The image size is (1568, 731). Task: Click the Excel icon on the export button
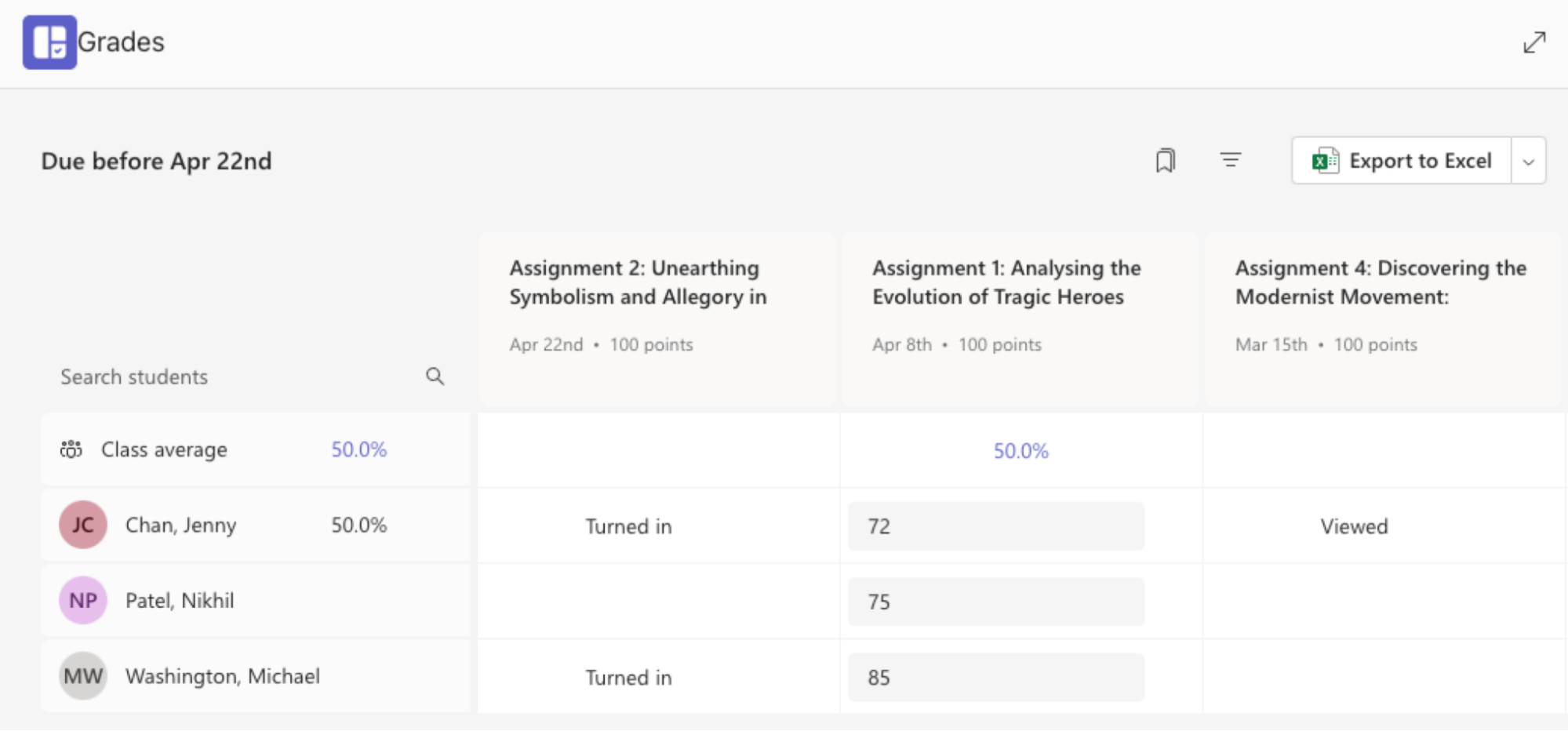[1323, 160]
